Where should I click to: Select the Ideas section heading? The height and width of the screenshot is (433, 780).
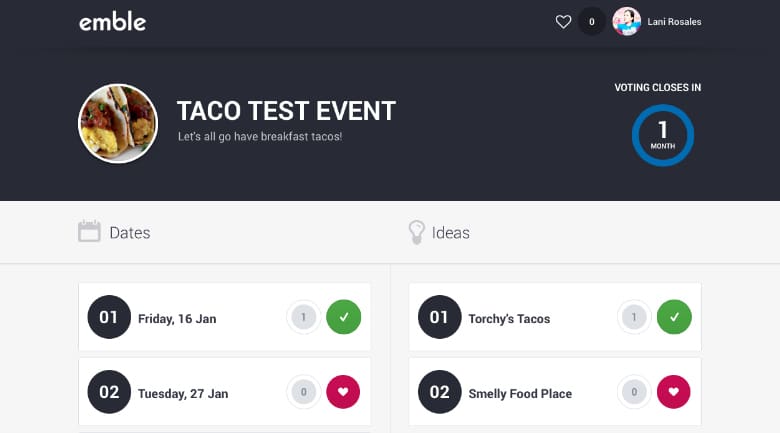(x=450, y=233)
